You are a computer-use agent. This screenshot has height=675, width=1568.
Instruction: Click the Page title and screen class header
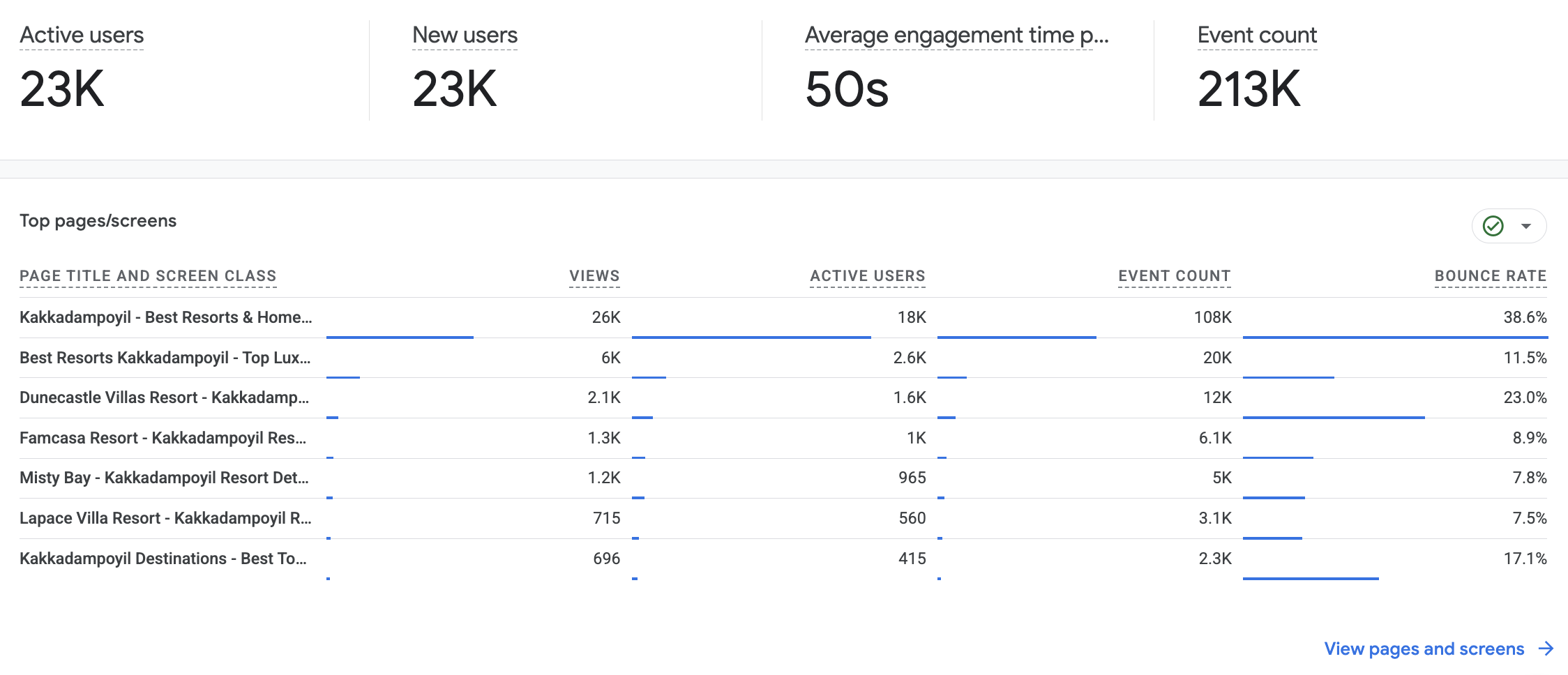(148, 276)
